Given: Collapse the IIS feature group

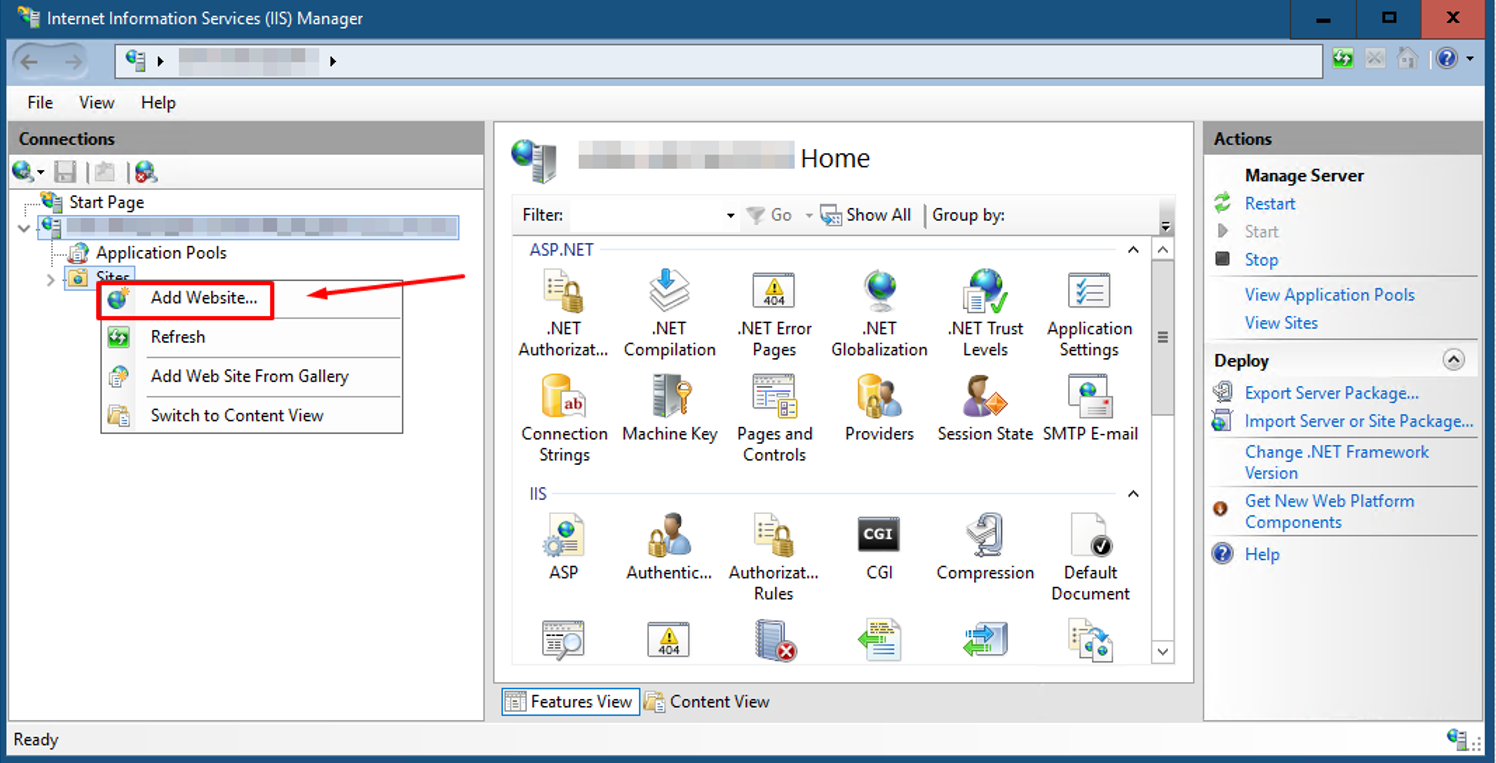Looking at the screenshot, I should pos(1133,494).
